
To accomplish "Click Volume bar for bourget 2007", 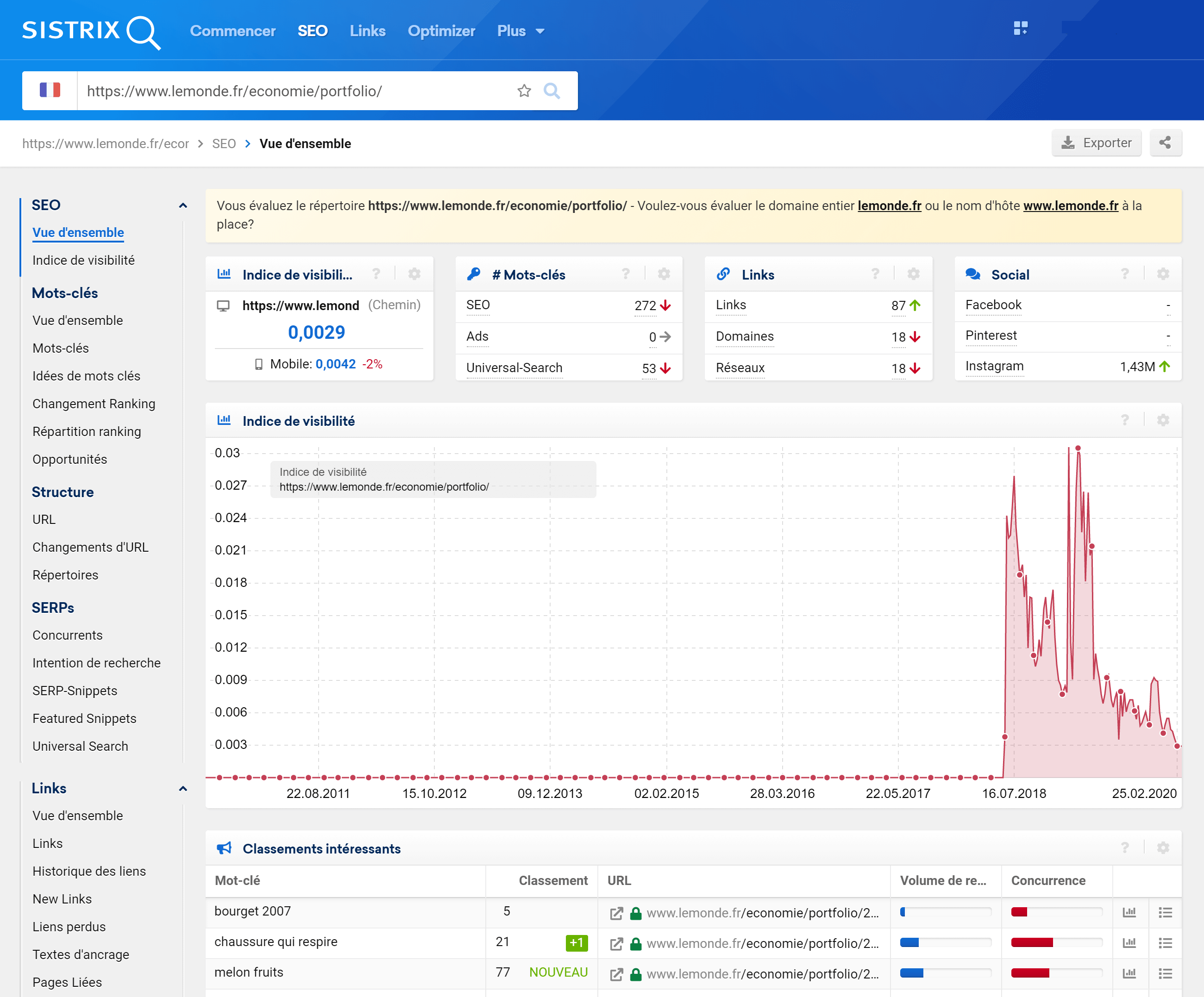I will point(946,912).
